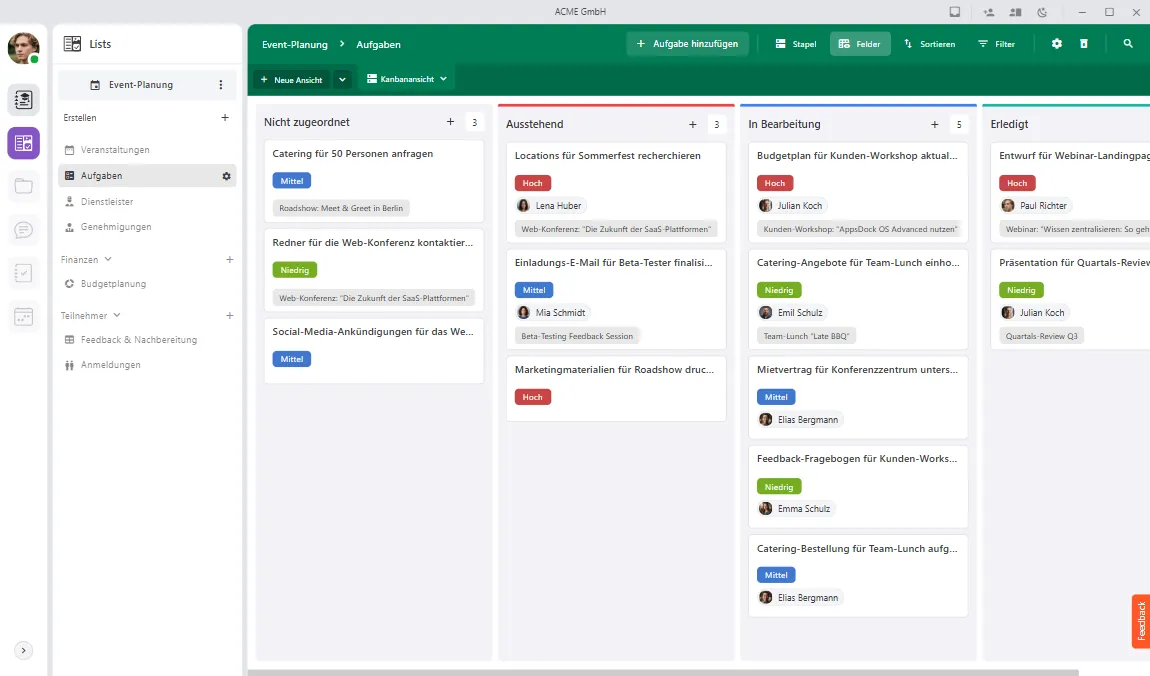
Task: Click the Beta-Testing Feedback Session tag
Action: click(576, 337)
